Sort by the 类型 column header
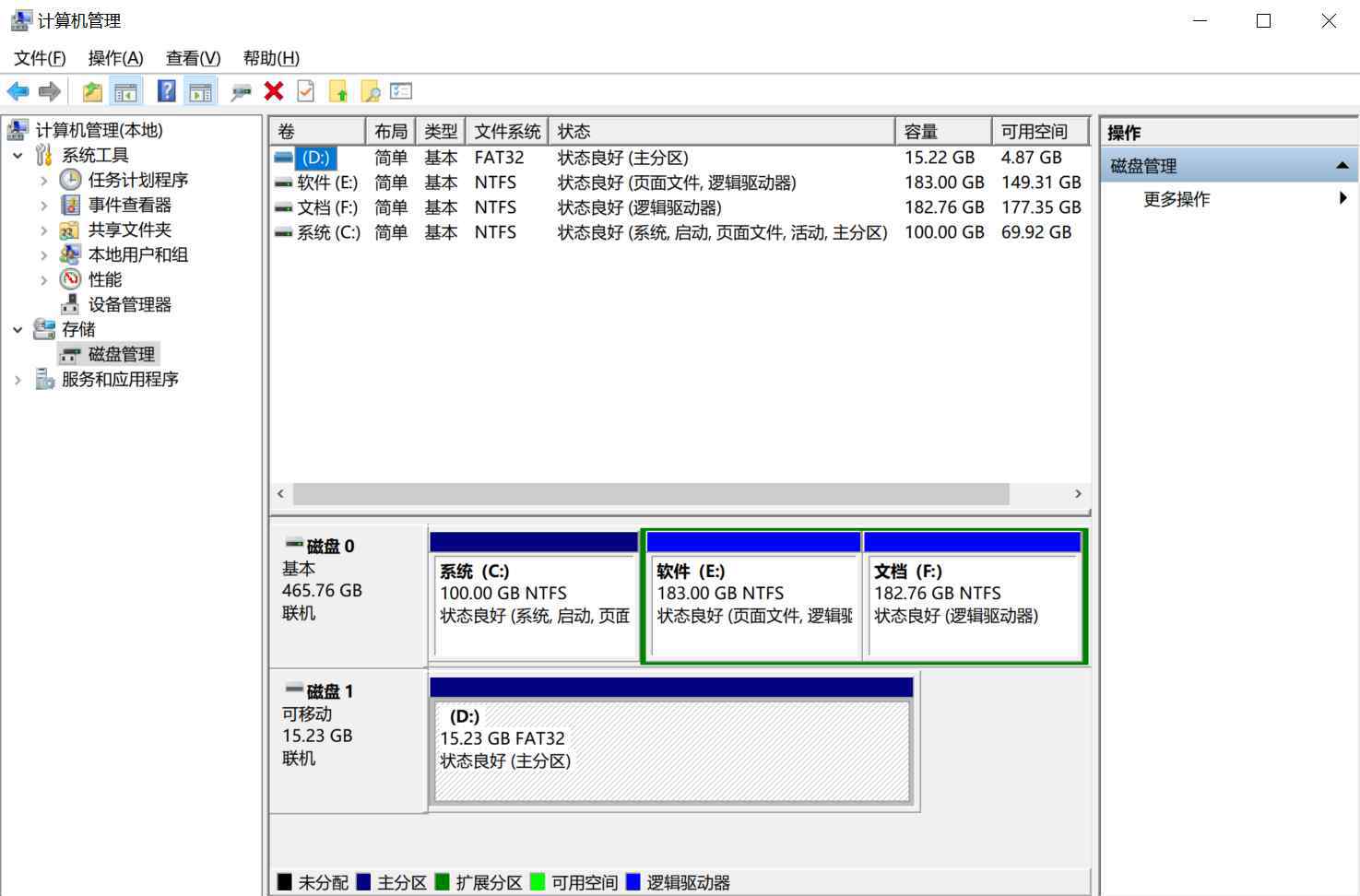The image size is (1360, 896). tap(441, 131)
